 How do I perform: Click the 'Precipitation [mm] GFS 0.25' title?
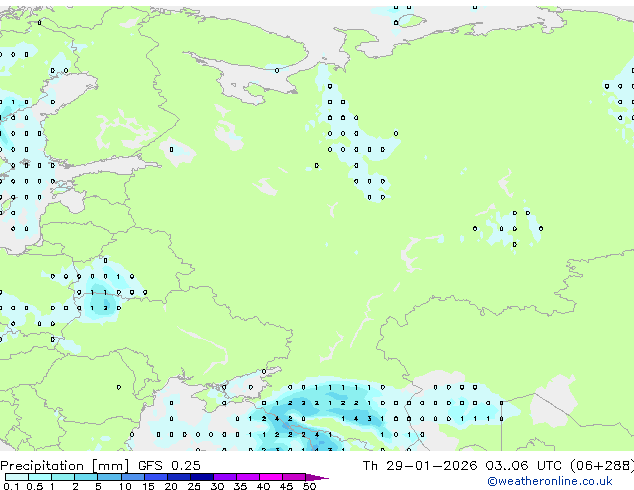pyautogui.click(x=100, y=466)
